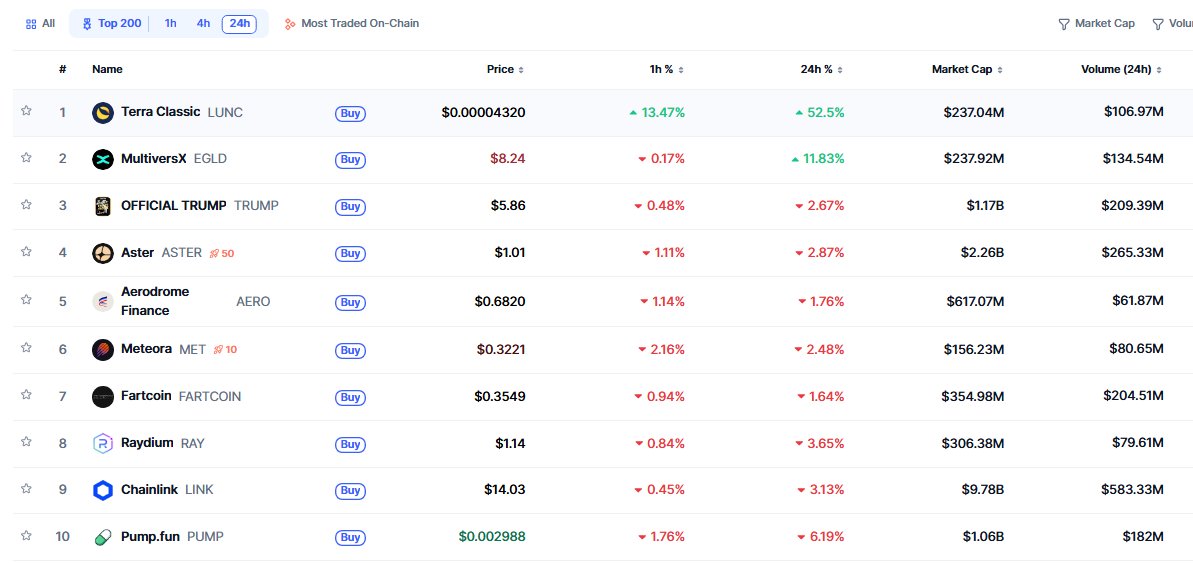
Task: Buy MultiversX EGLD
Action: [350, 161]
